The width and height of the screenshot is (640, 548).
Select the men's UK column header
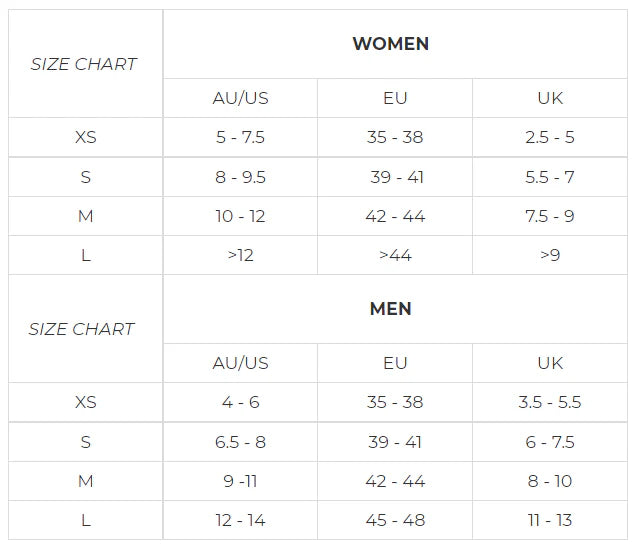(x=550, y=363)
